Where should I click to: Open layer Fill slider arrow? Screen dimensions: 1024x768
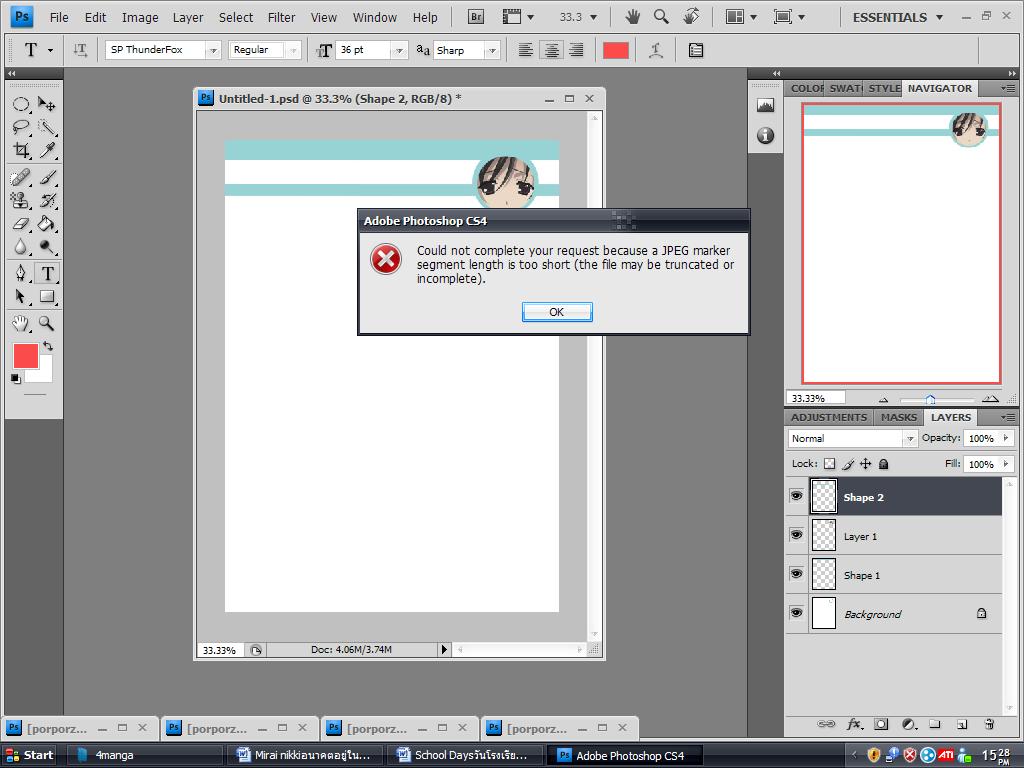(x=1006, y=464)
